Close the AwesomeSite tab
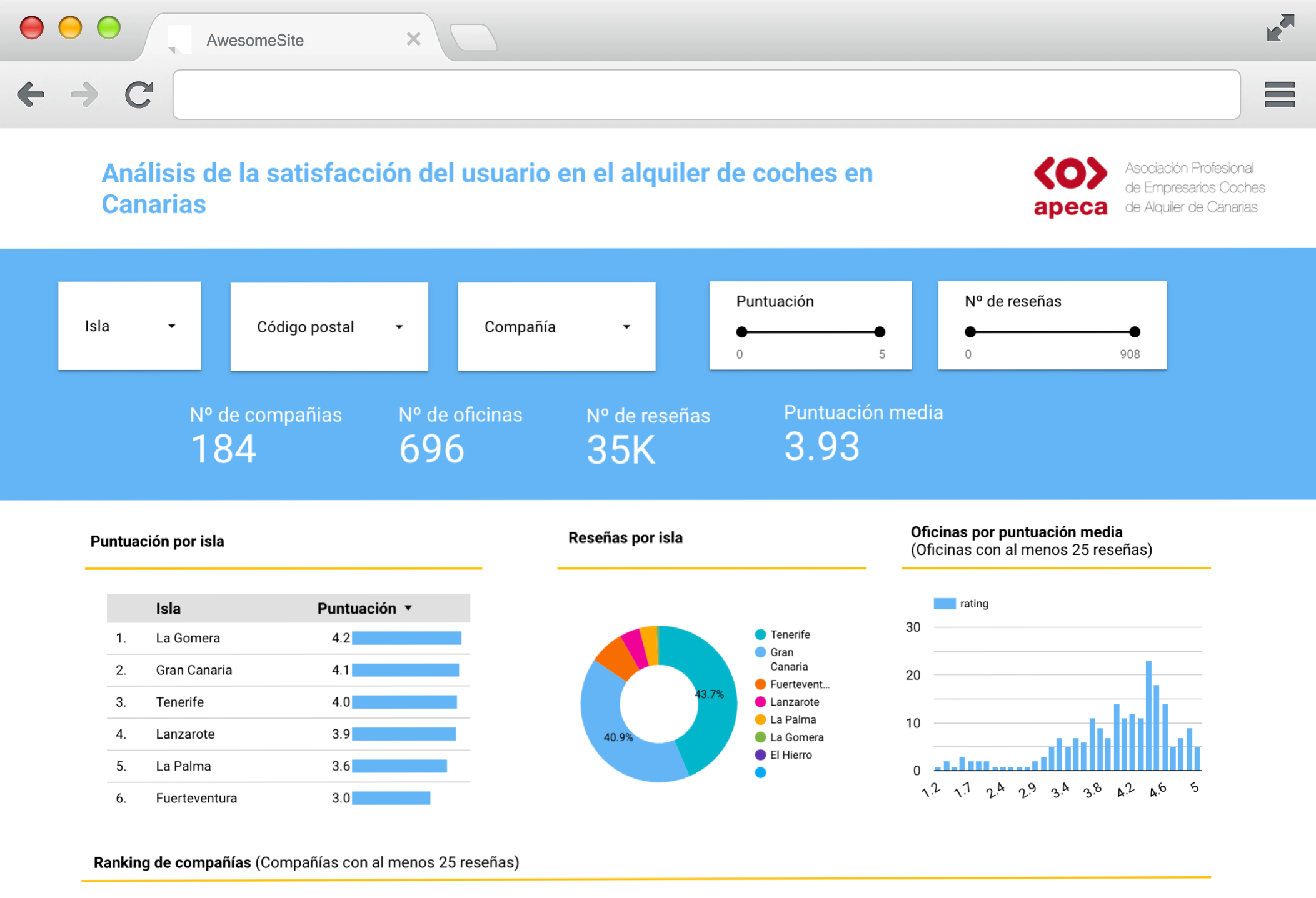The image size is (1316, 898). pyautogui.click(x=413, y=39)
